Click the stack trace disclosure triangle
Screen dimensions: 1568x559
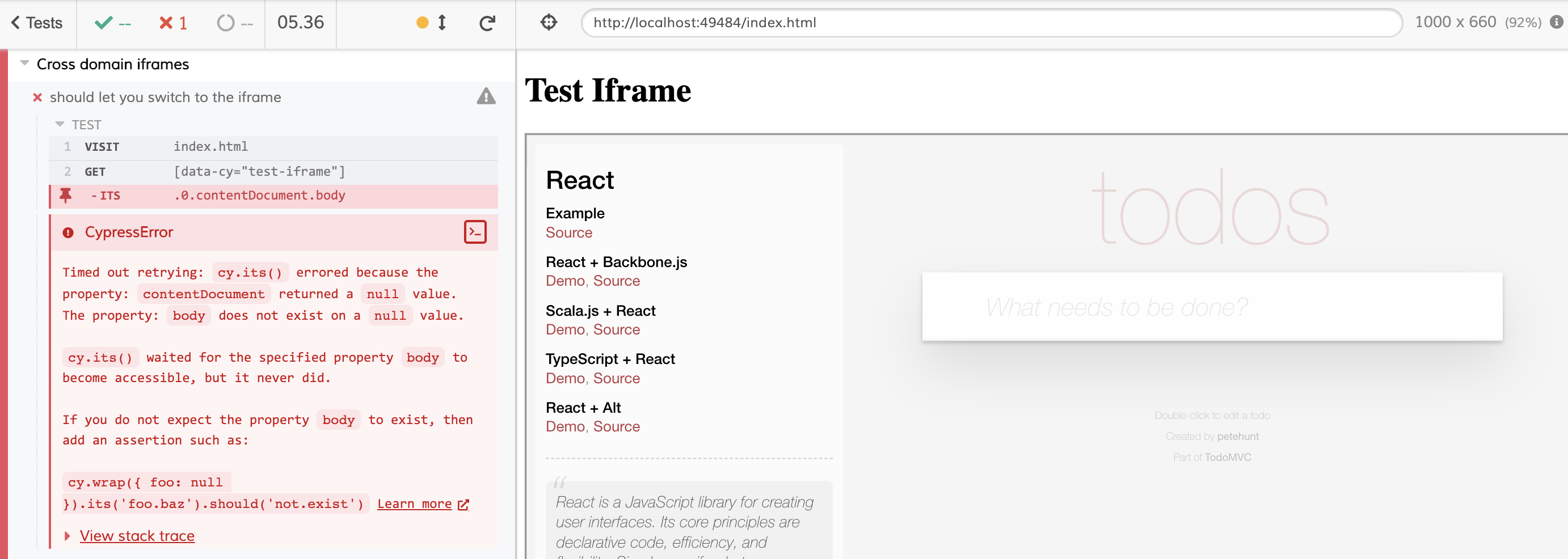(x=67, y=536)
